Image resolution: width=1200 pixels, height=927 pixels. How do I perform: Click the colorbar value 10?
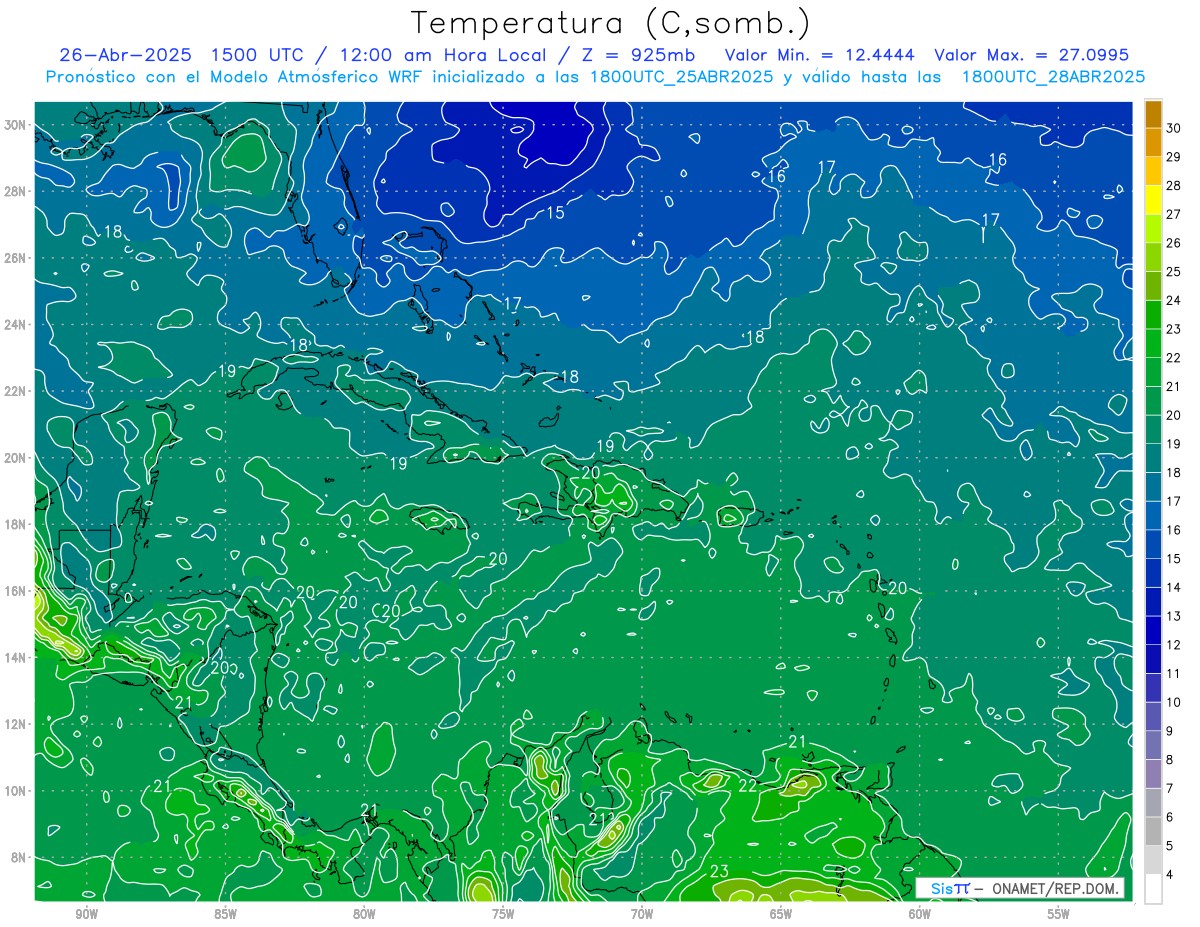[x=1174, y=702]
